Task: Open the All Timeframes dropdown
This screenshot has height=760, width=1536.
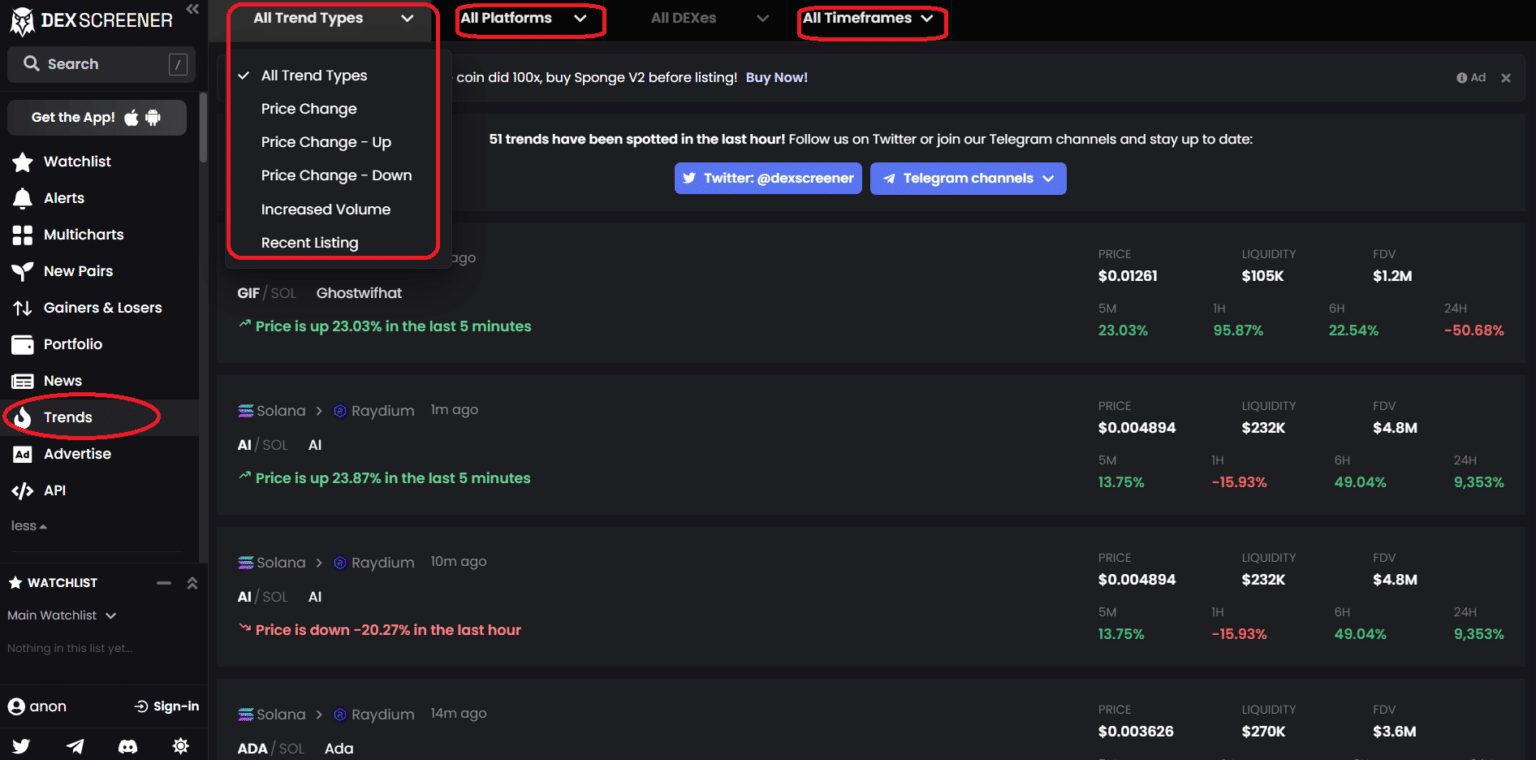Action: pos(869,17)
